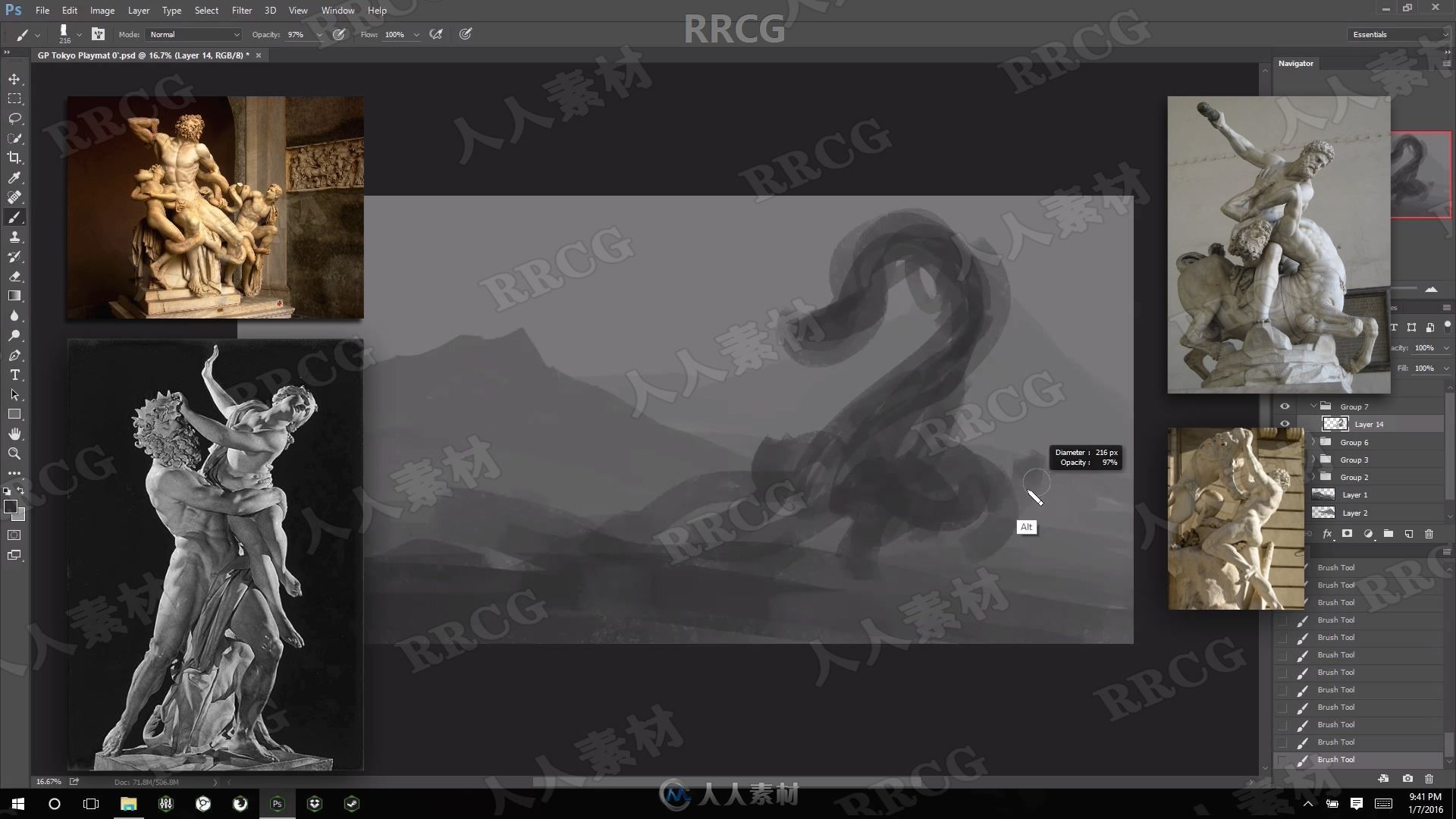Expand Group 2 layer group
The height and width of the screenshot is (819, 1456).
(x=1314, y=477)
